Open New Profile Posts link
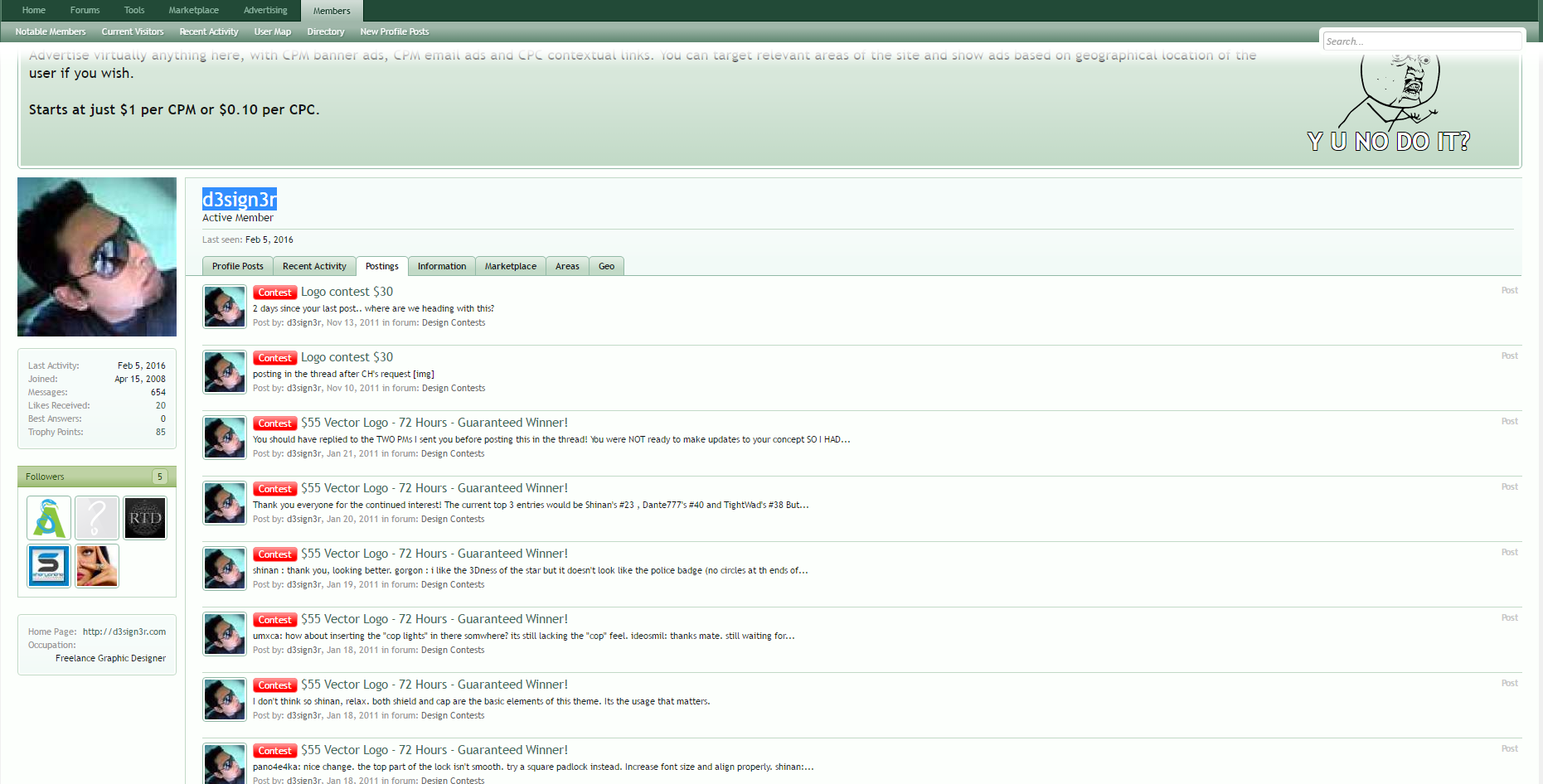Screen dimensions: 1543x784 395,31
